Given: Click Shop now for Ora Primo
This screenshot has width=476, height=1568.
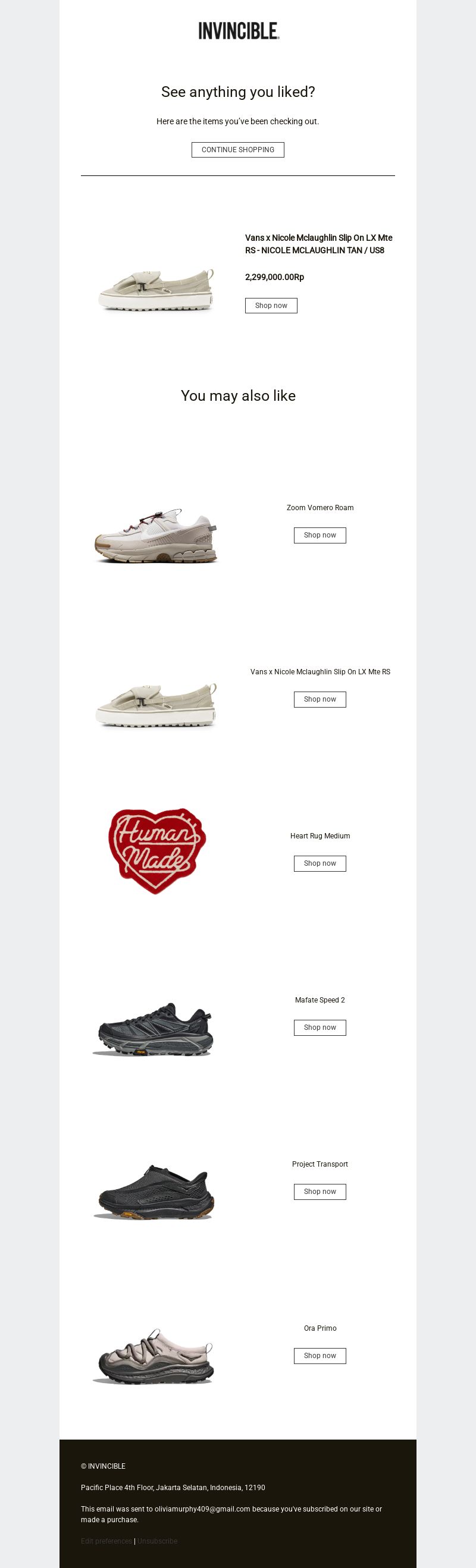Looking at the screenshot, I should click(x=320, y=1356).
